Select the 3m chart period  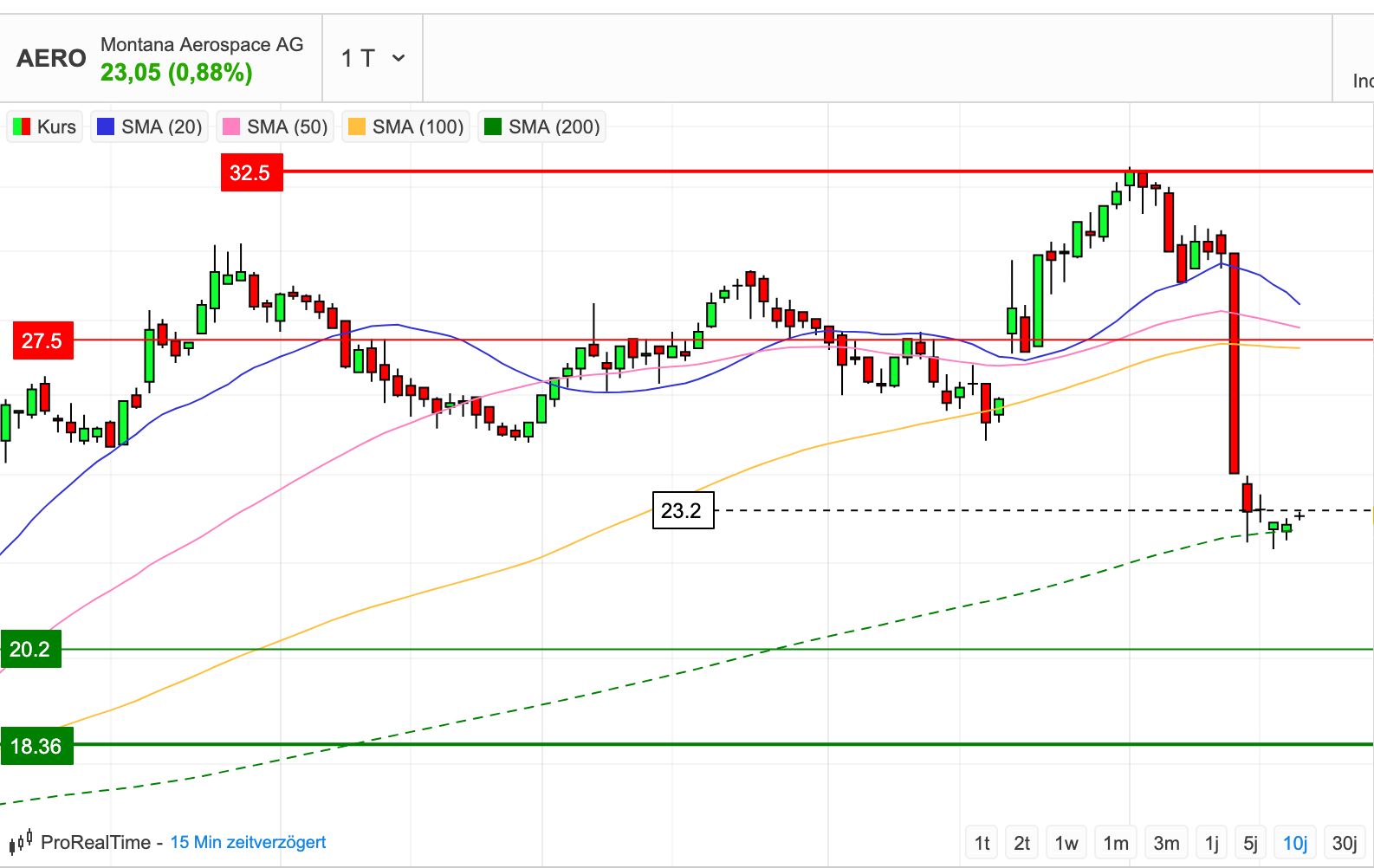click(1166, 843)
